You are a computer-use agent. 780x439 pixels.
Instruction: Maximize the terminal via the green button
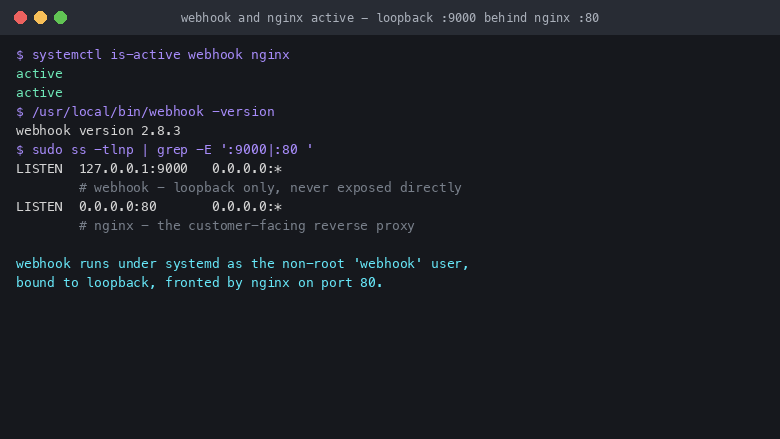61,18
